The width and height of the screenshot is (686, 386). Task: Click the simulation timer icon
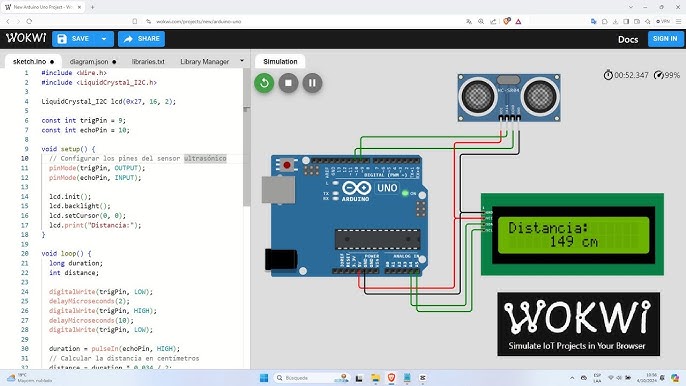point(608,75)
